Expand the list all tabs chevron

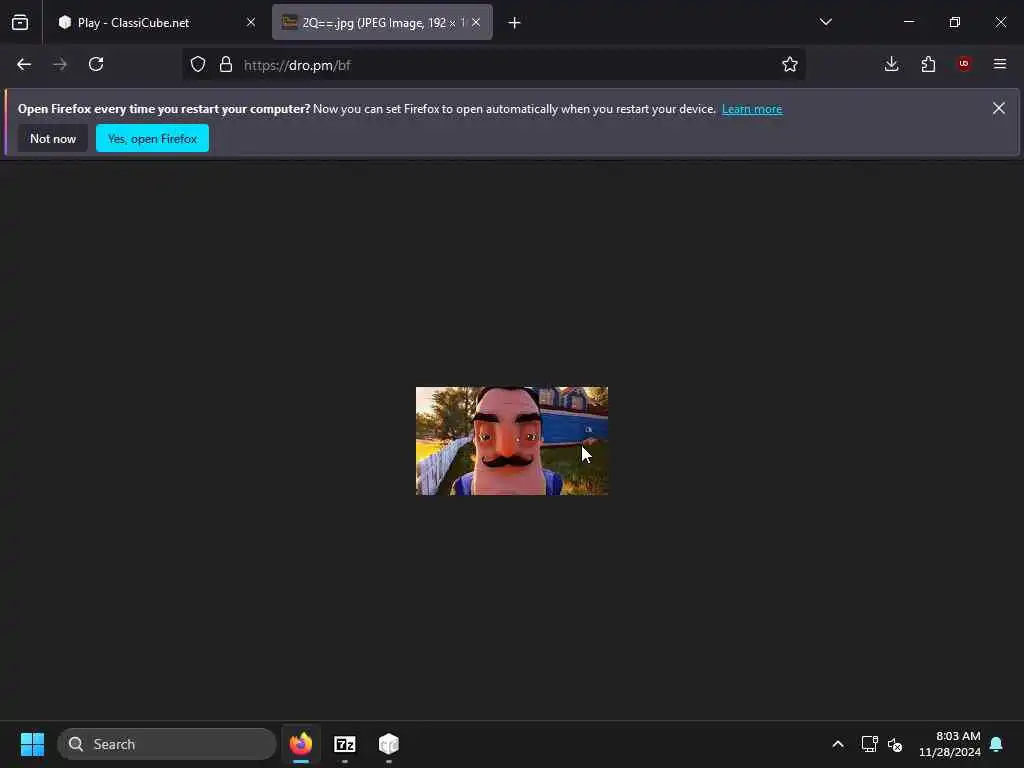(825, 22)
